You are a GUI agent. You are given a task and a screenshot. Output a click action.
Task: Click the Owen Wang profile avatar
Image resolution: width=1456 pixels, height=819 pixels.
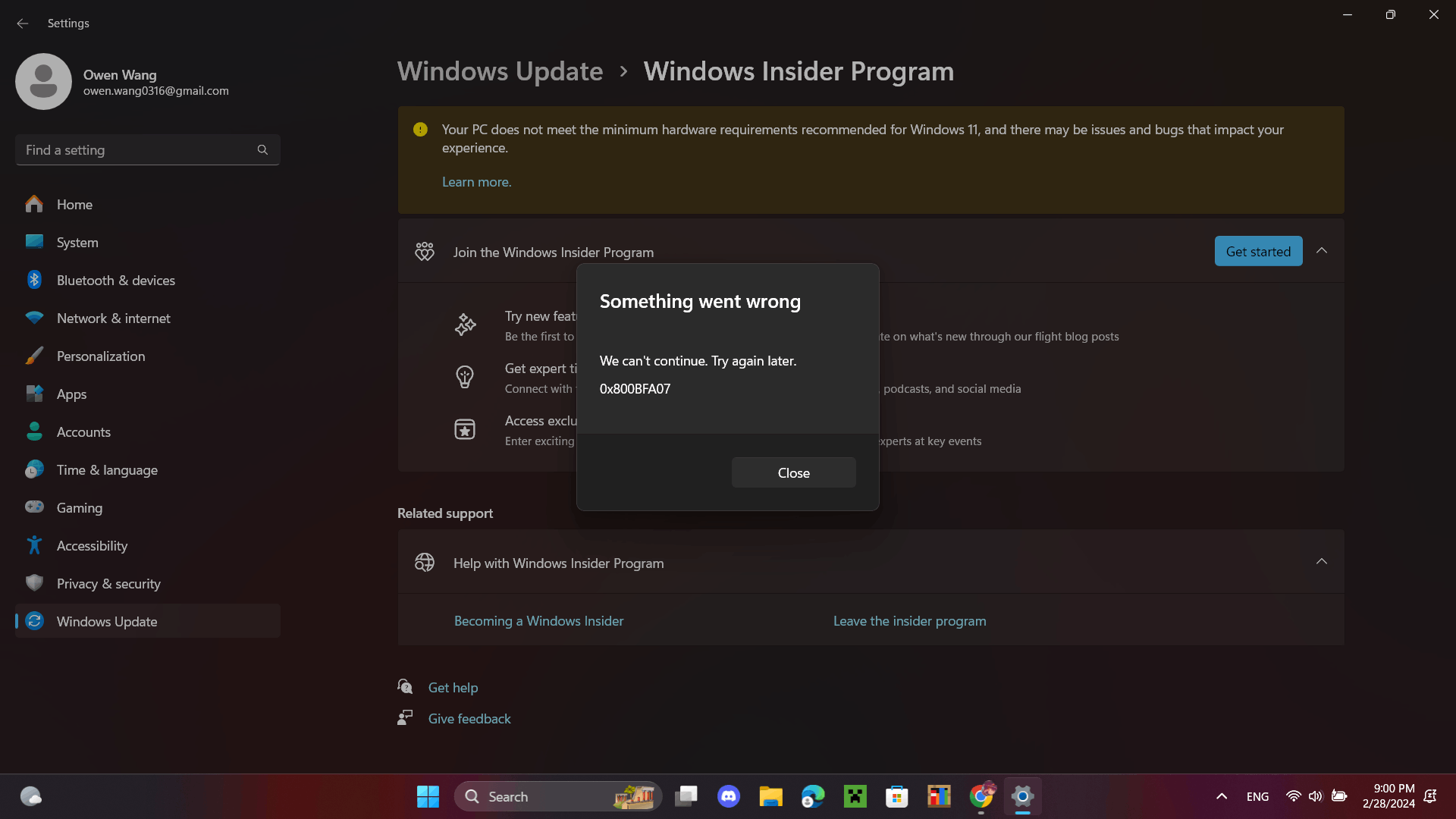[43, 81]
